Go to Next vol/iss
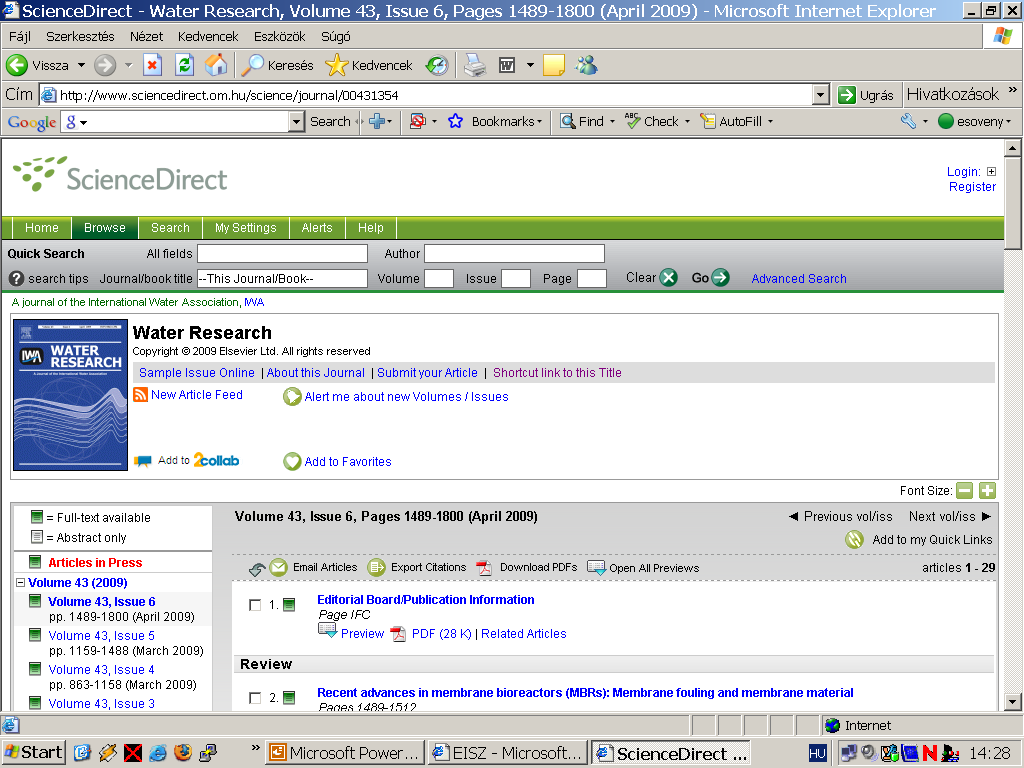Image resolution: width=1024 pixels, height=768 pixels. coord(950,517)
